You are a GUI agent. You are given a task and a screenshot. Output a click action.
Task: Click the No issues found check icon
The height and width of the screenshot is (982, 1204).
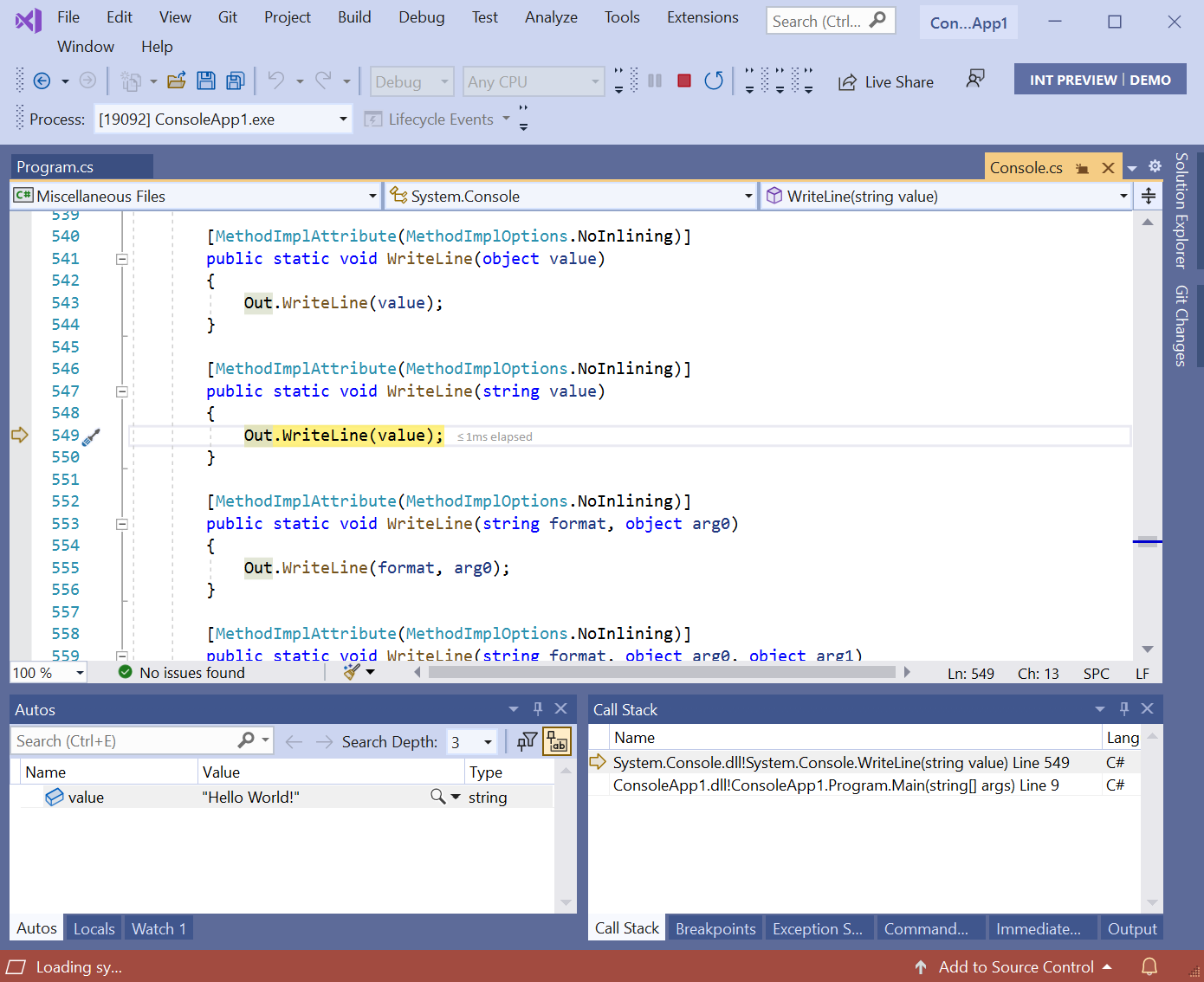126,672
